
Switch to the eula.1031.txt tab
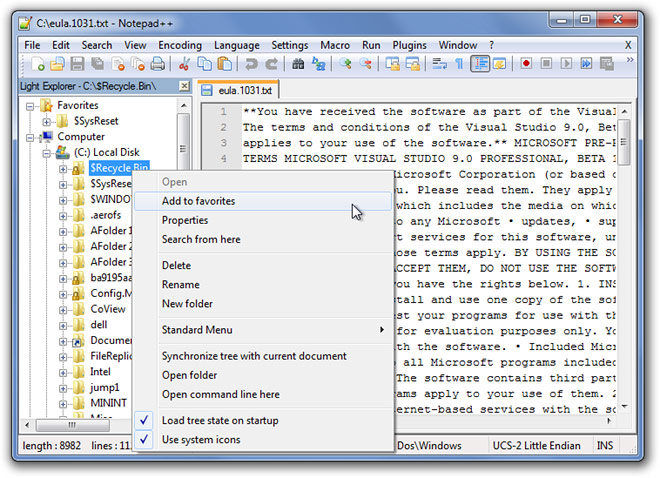(238, 90)
